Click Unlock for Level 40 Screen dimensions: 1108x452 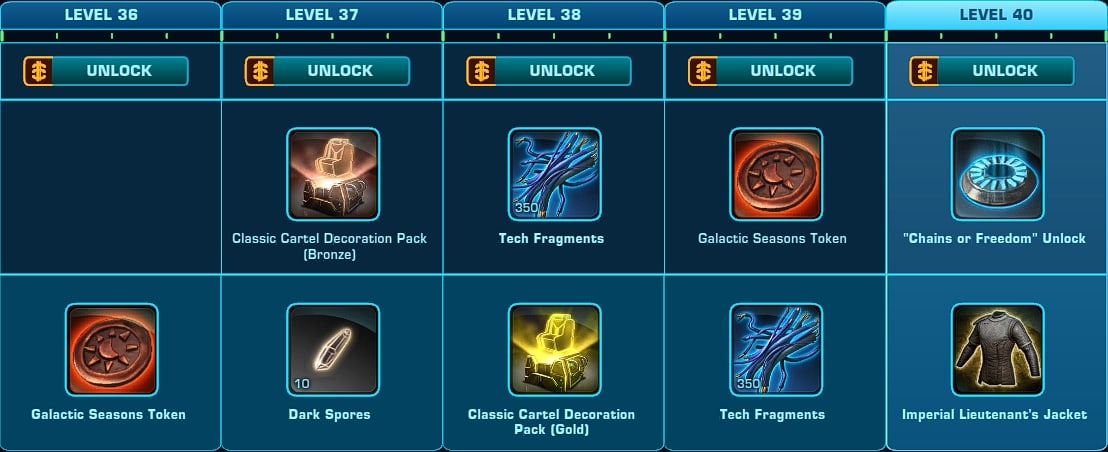point(992,71)
